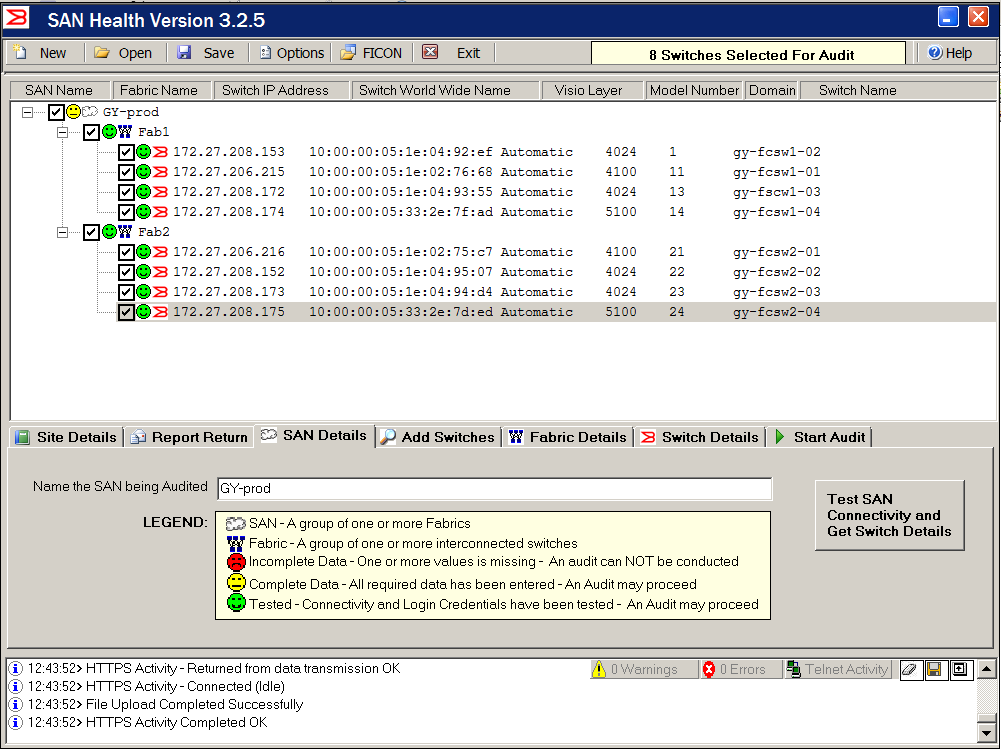Click the Brocade logo in title bar
The height and width of the screenshot is (749, 1001).
[x=17, y=18]
